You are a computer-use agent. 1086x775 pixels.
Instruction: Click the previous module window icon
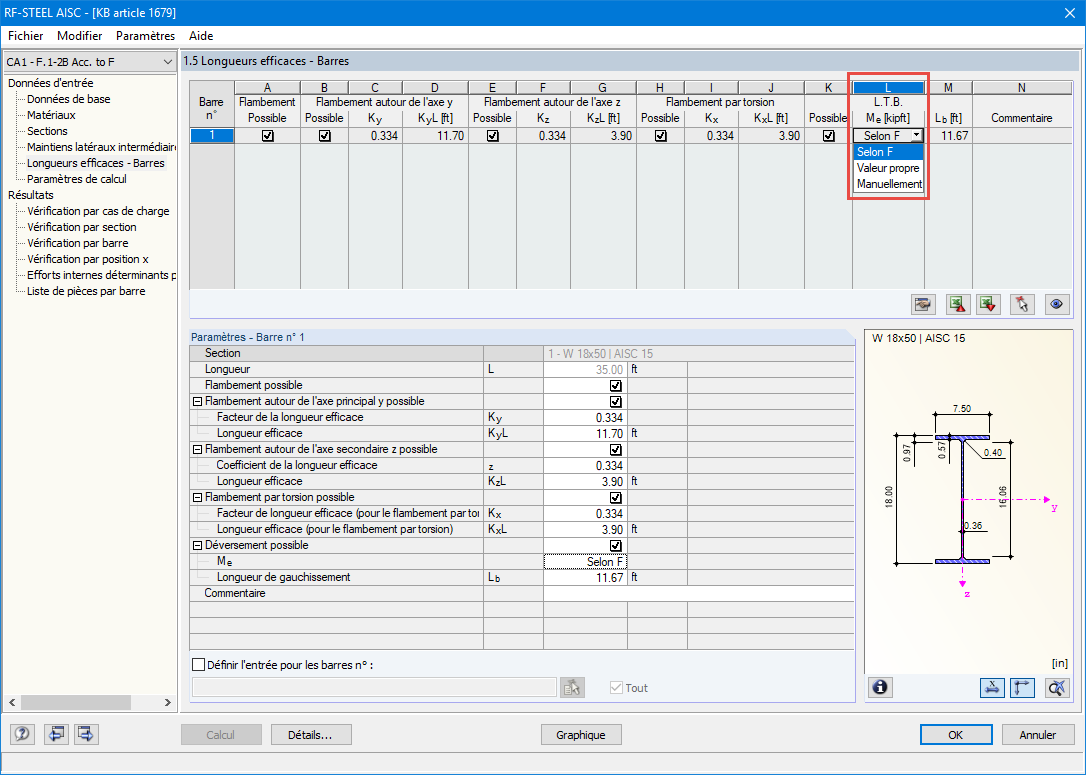tap(56, 734)
